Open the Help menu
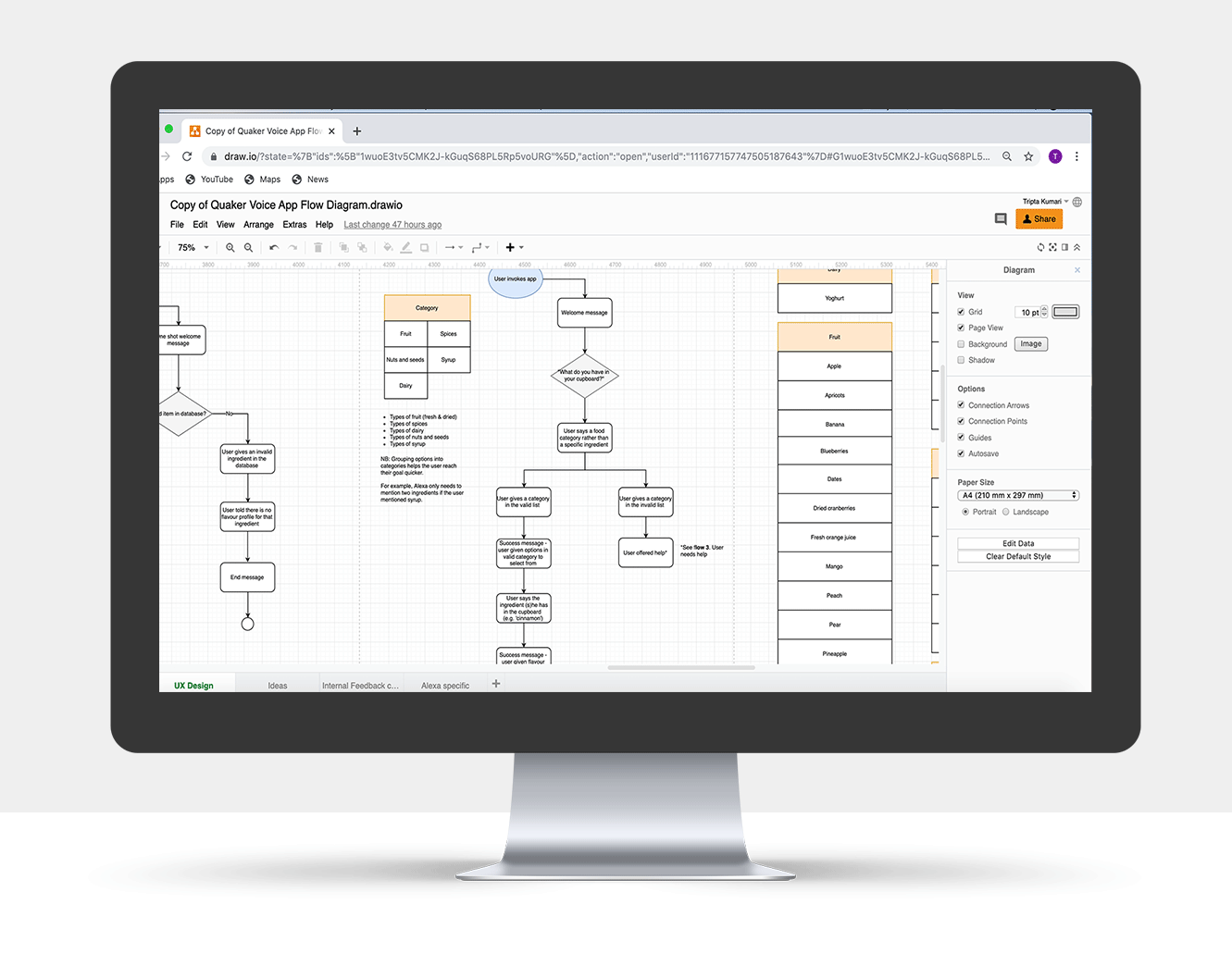Screen dimensions: 1232x954 324,225
